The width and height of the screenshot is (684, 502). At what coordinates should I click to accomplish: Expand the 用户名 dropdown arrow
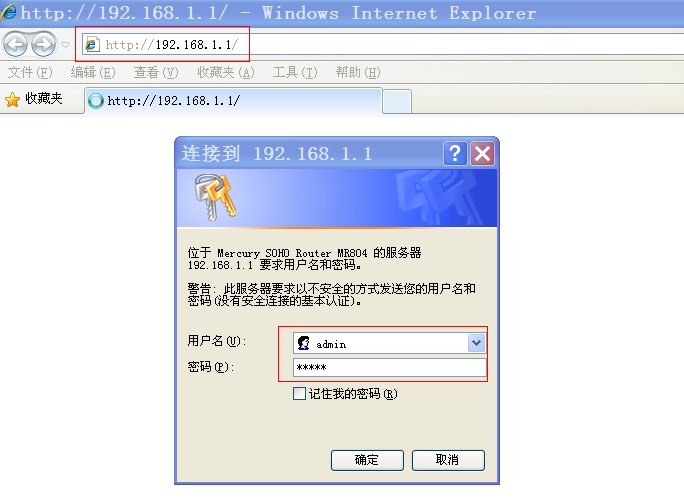tap(476, 343)
